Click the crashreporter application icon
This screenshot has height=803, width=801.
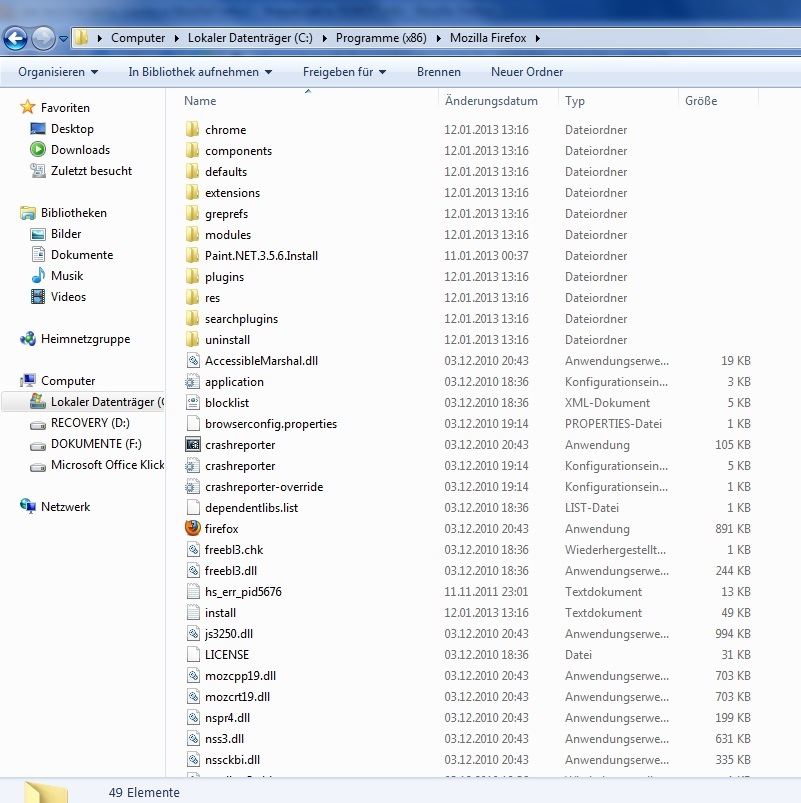[x=193, y=444]
